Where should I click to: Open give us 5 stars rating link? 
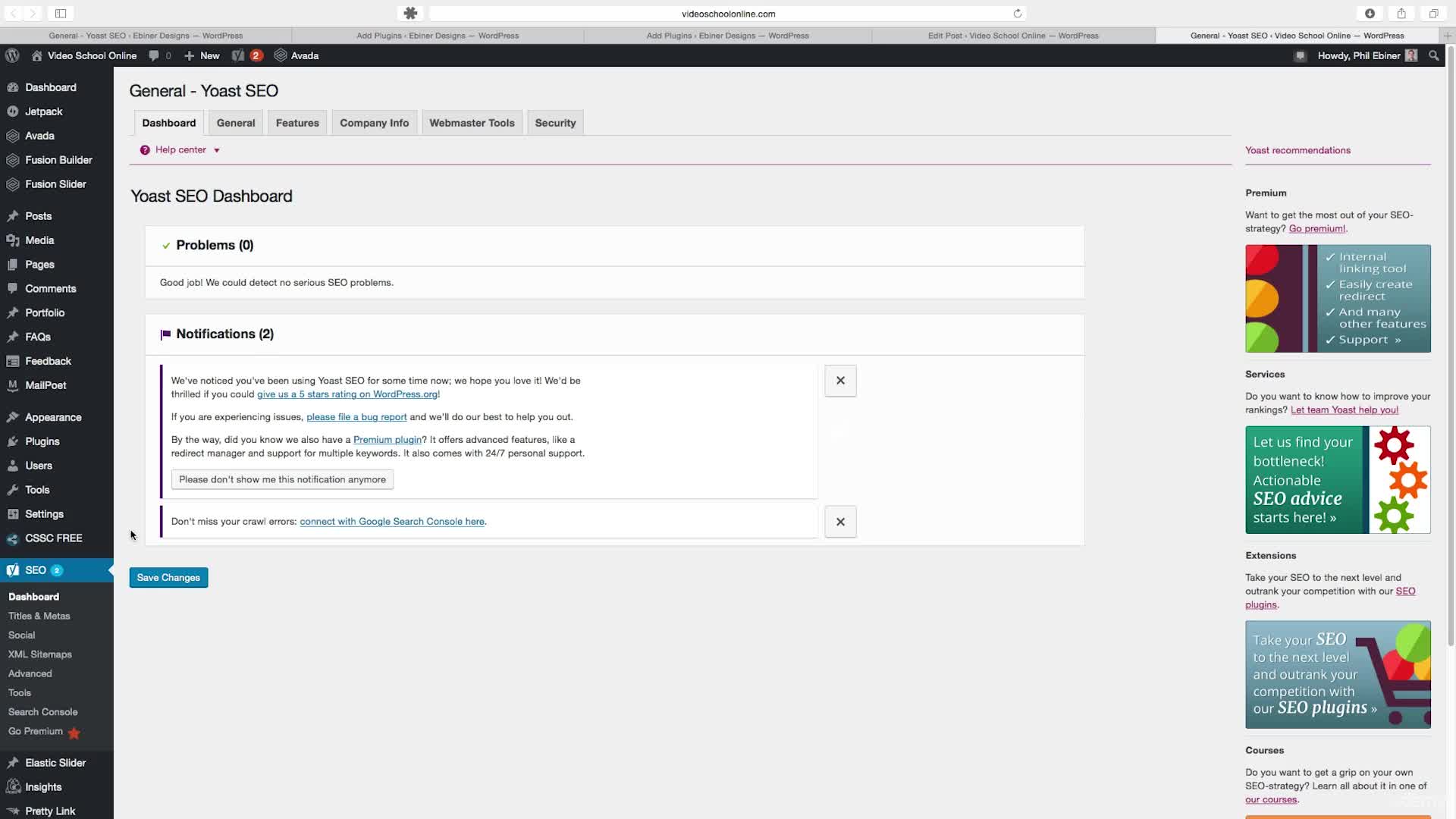click(347, 394)
